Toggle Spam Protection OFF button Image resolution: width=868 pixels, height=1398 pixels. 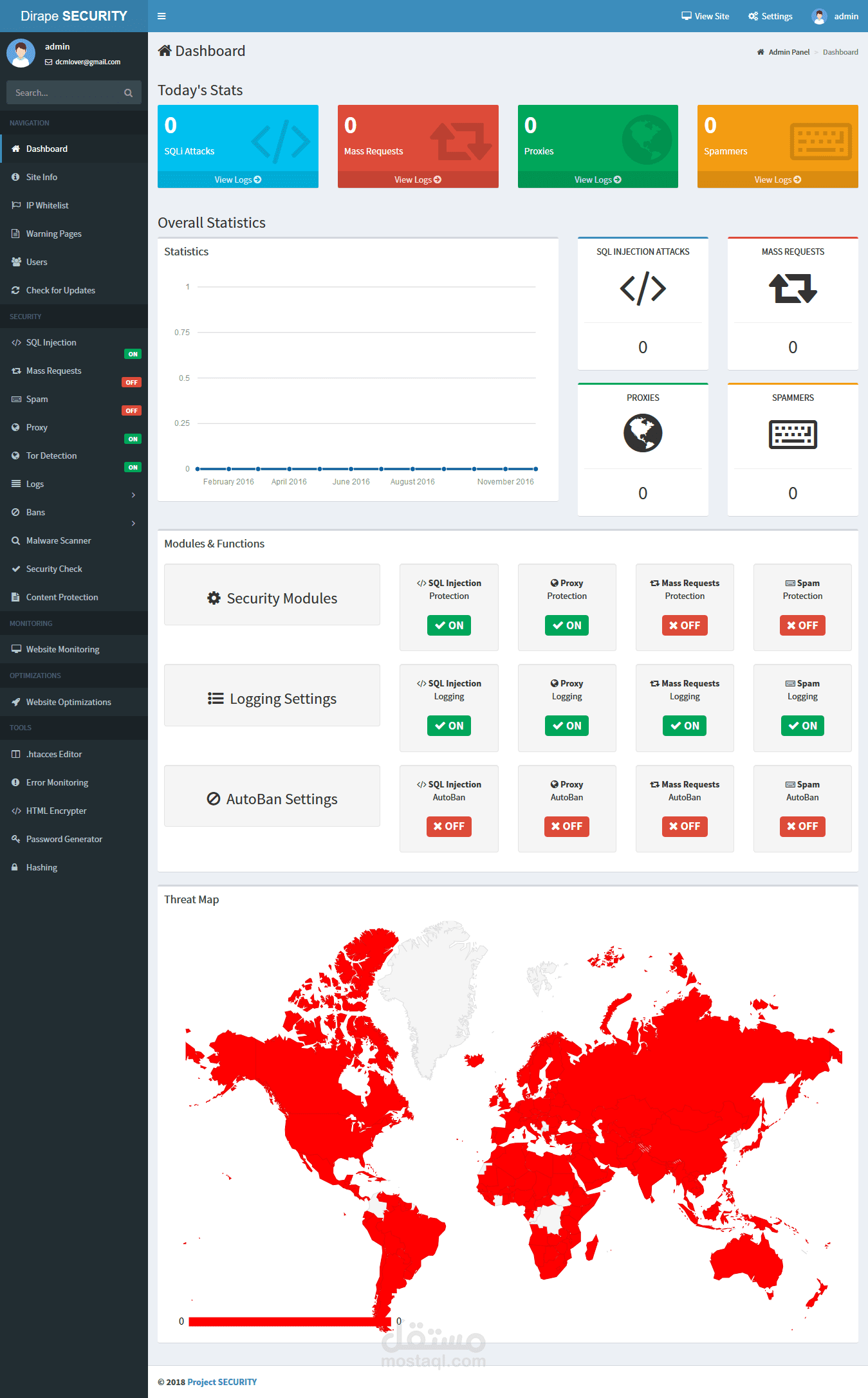pos(802,625)
